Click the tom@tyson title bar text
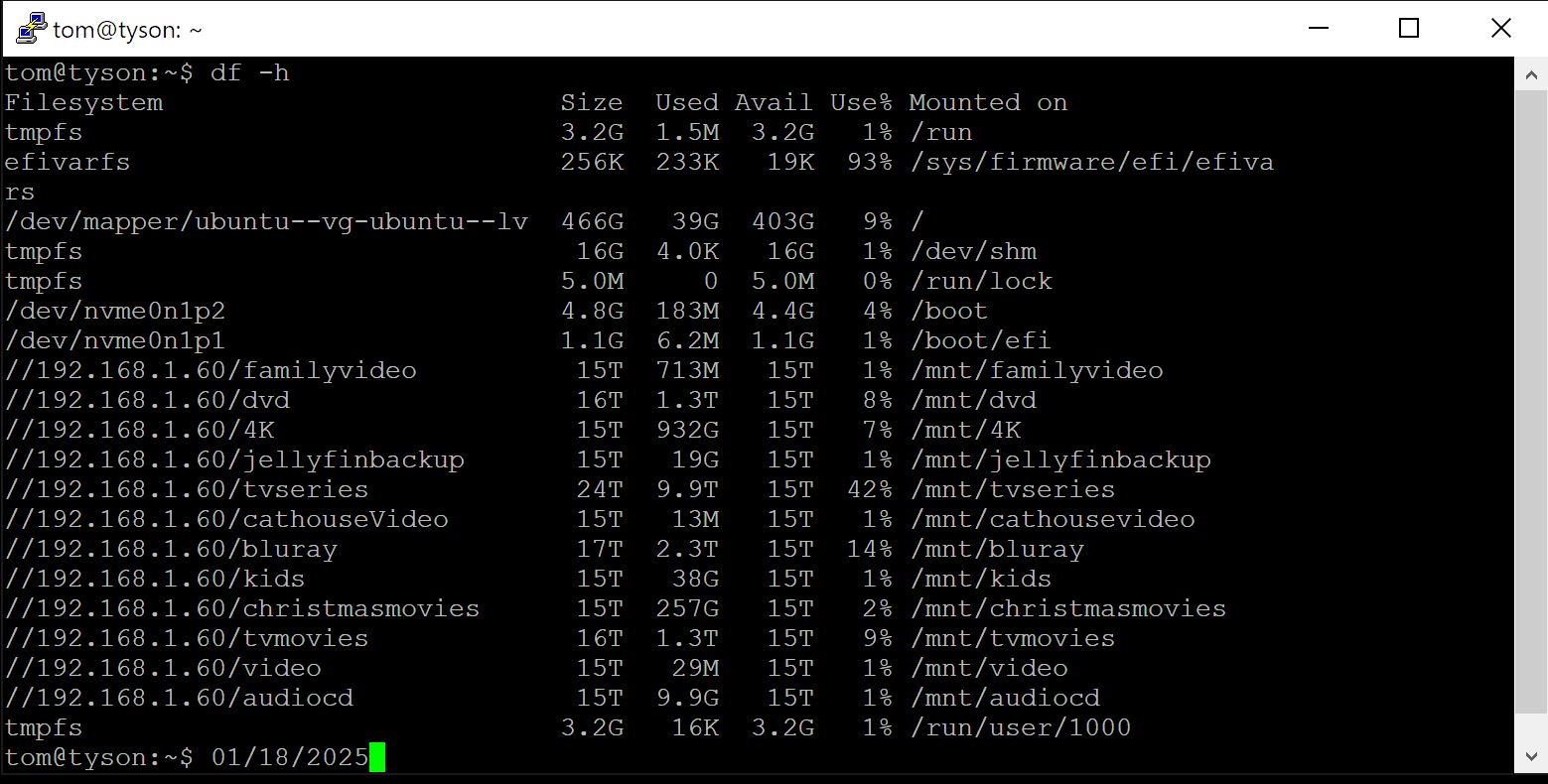The width and height of the screenshot is (1548, 784). pos(127,30)
